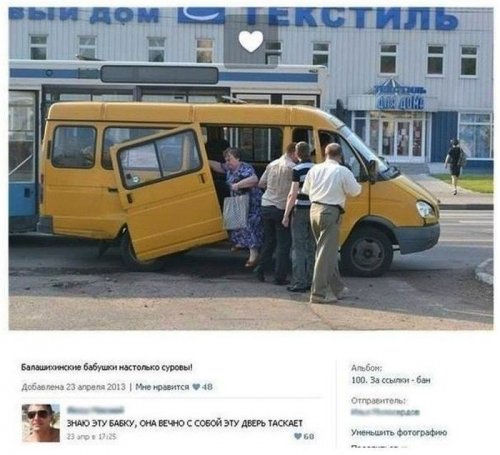Click the 'Добавлена 23 апреля 2013' date text
This screenshot has height=455, width=500.
[73, 387]
